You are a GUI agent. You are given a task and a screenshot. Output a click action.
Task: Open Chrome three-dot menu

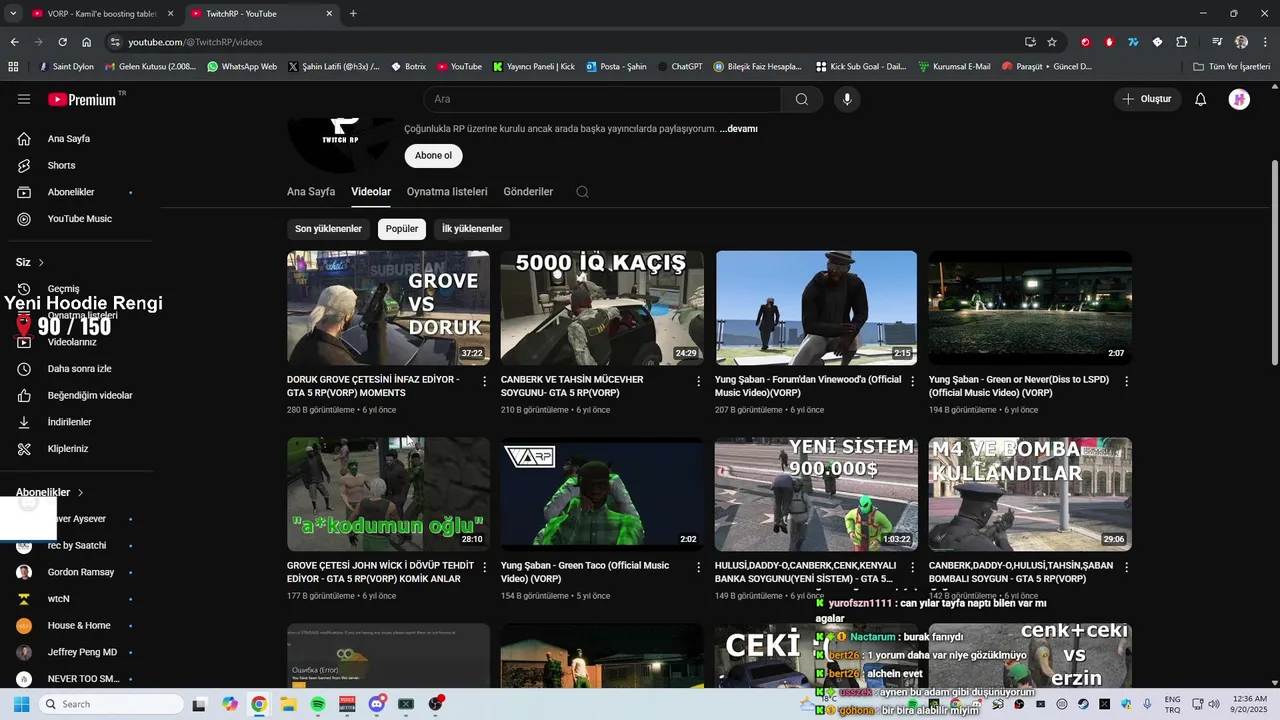[x=1264, y=42]
